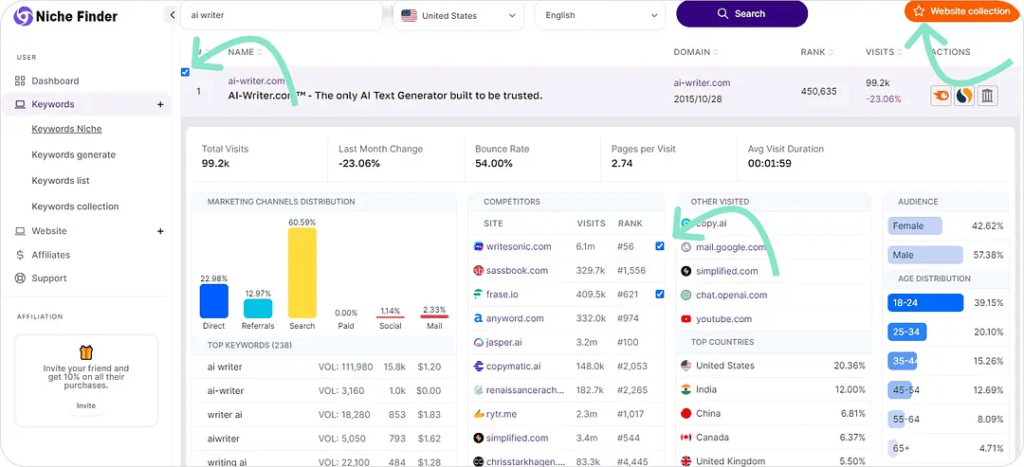Viewport: 1024px width, 467px height.
Task: Open the United States country dropdown
Action: pos(458,15)
